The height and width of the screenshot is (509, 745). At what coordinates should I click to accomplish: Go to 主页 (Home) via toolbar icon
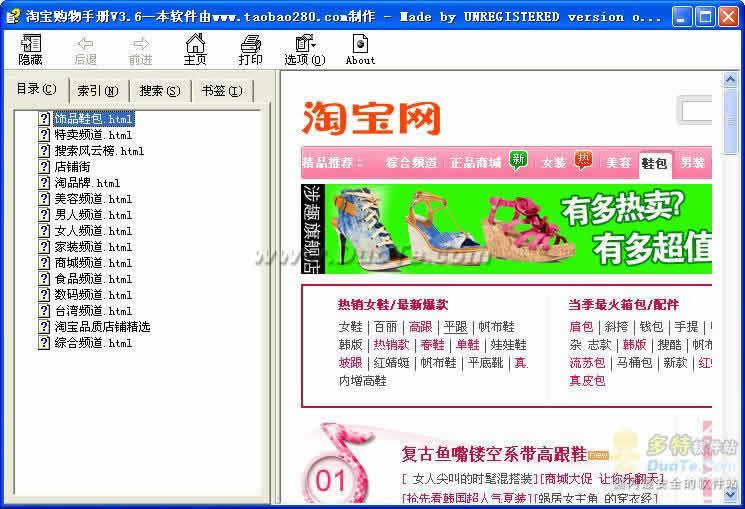(195, 49)
